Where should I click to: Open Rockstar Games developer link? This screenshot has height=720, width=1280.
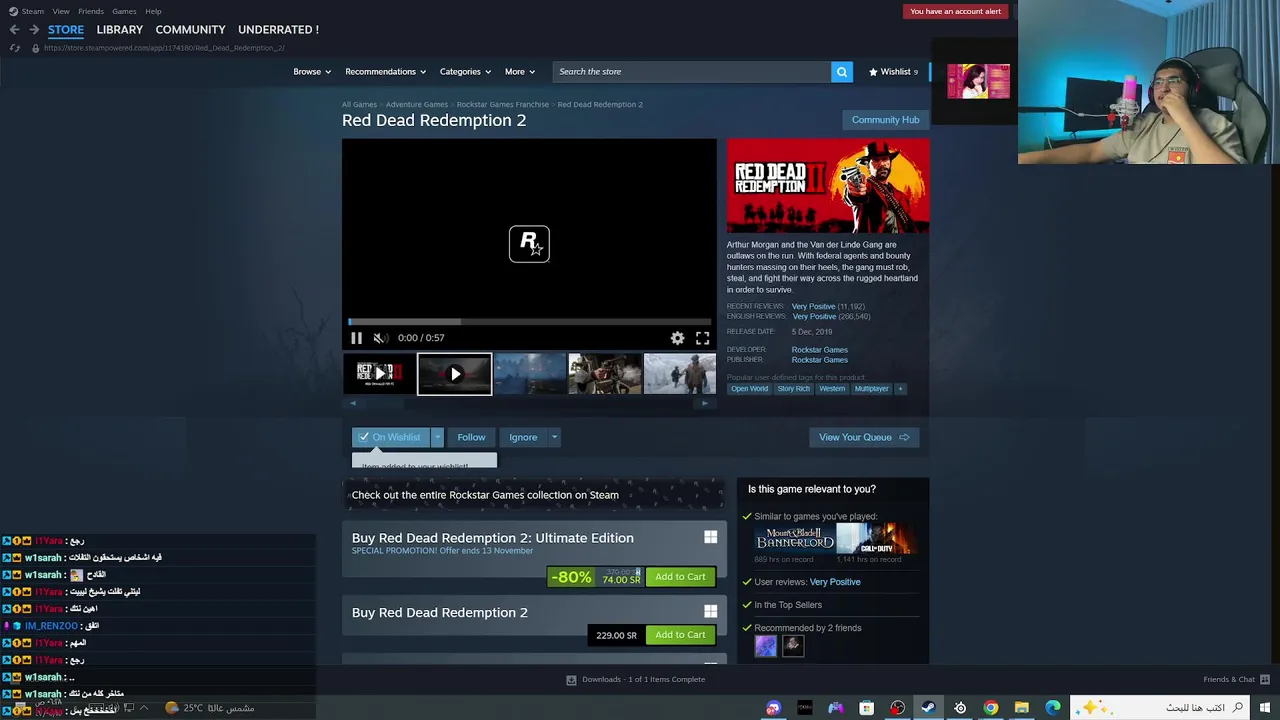pyautogui.click(x=819, y=350)
